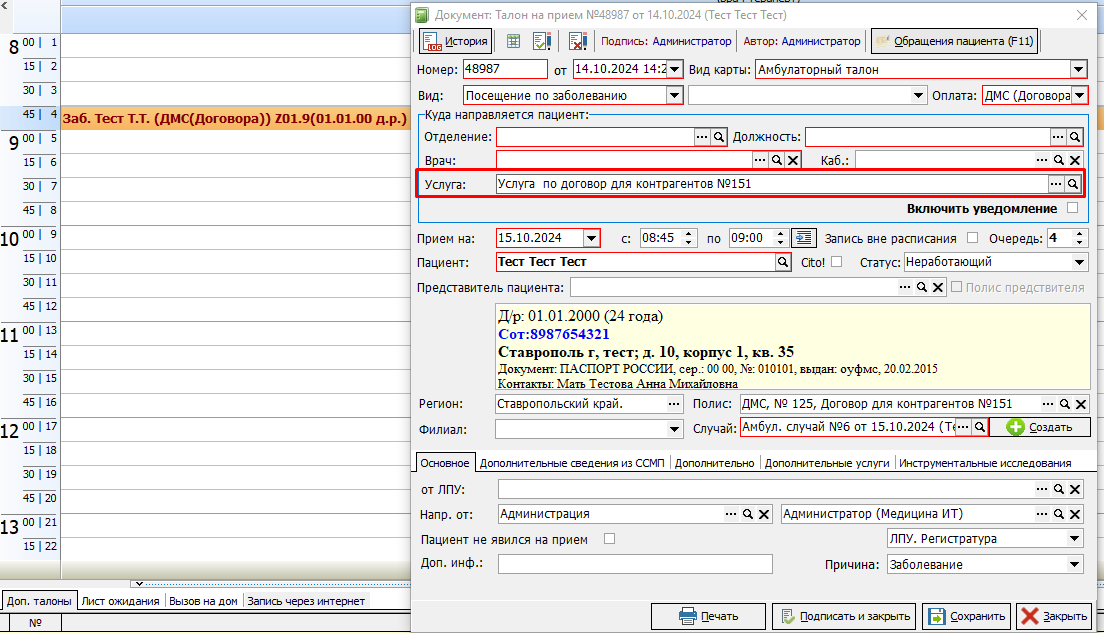Image resolution: width=1104 pixels, height=633 pixels.
Task: Click the checklist icon with green checkmark
Action: pyautogui.click(x=542, y=41)
